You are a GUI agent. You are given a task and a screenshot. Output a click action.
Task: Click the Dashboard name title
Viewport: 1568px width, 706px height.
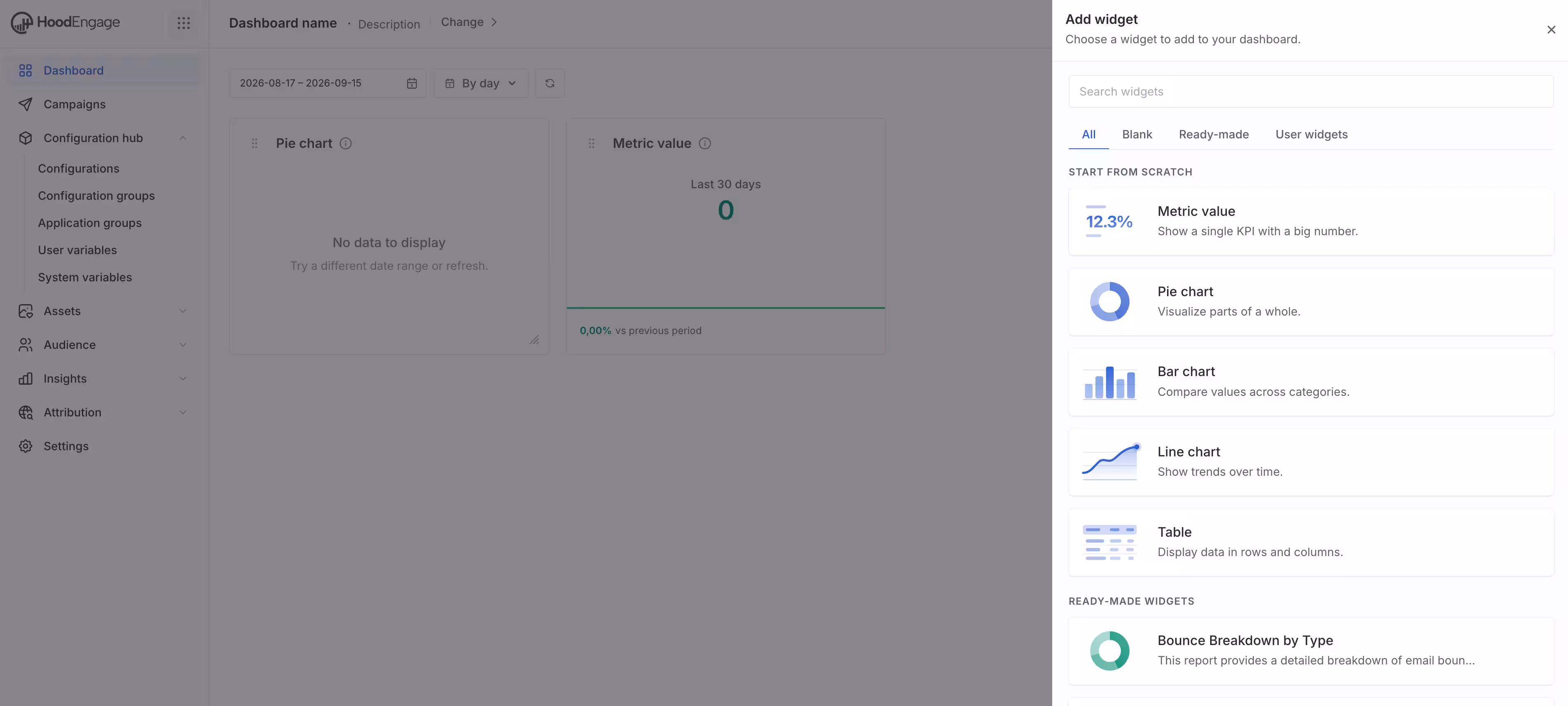(283, 23)
